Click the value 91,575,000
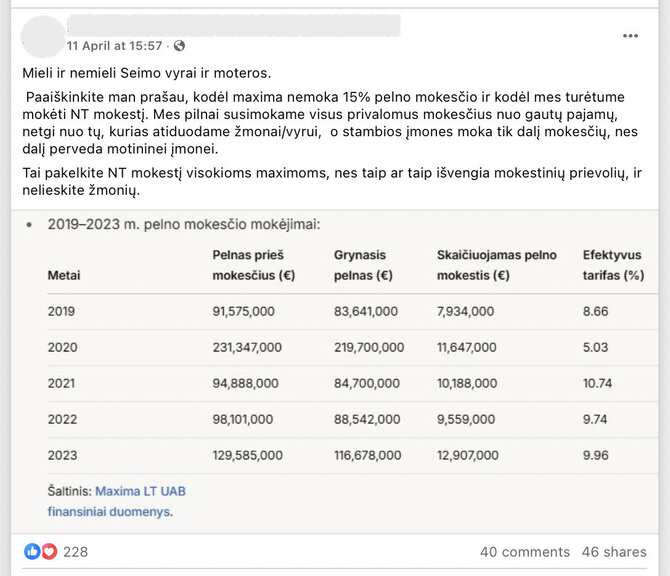Viewport: 670px width, 576px height. pos(244,311)
